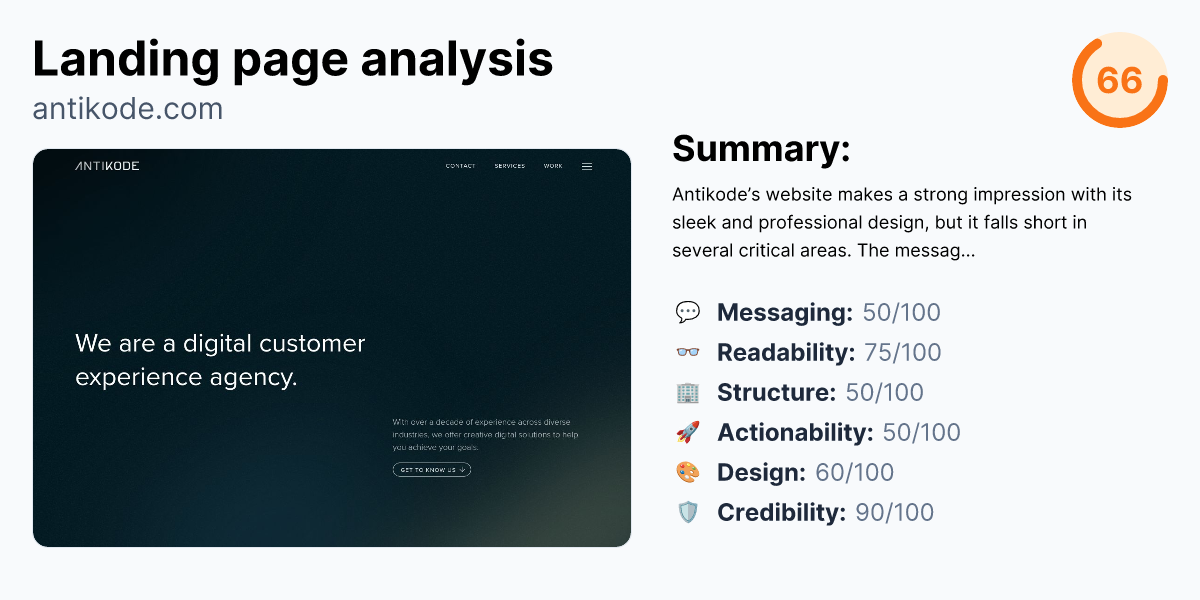Select the WORK navigation item
The height and width of the screenshot is (600, 1200).
552,166
